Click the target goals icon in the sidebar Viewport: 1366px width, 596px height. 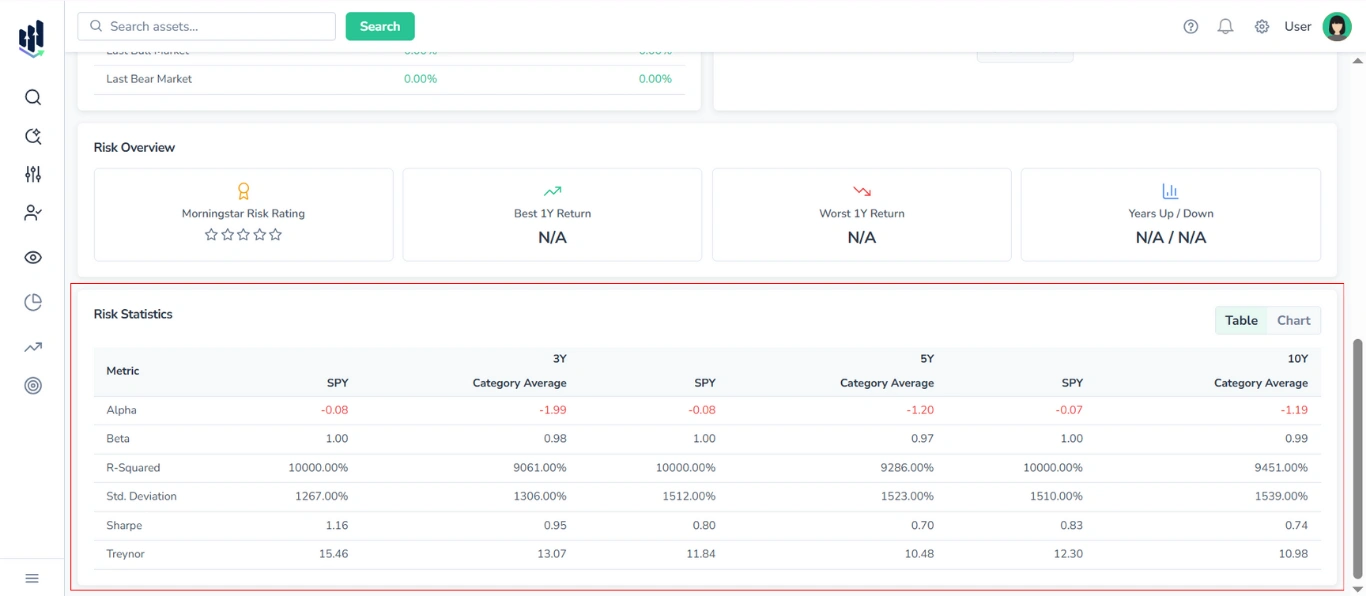pyautogui.click(x=32, y=385)
